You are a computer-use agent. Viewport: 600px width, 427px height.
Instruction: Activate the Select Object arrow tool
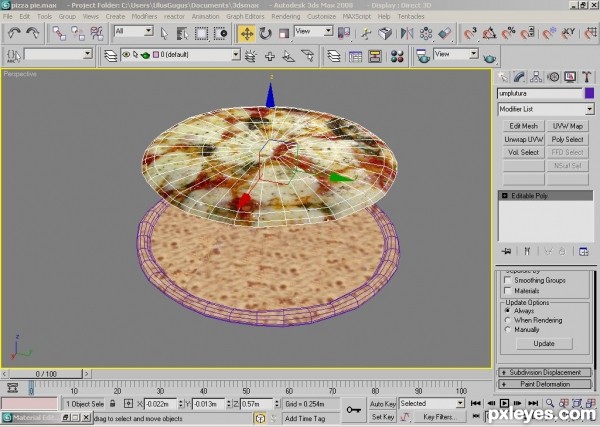click(164, 34)
